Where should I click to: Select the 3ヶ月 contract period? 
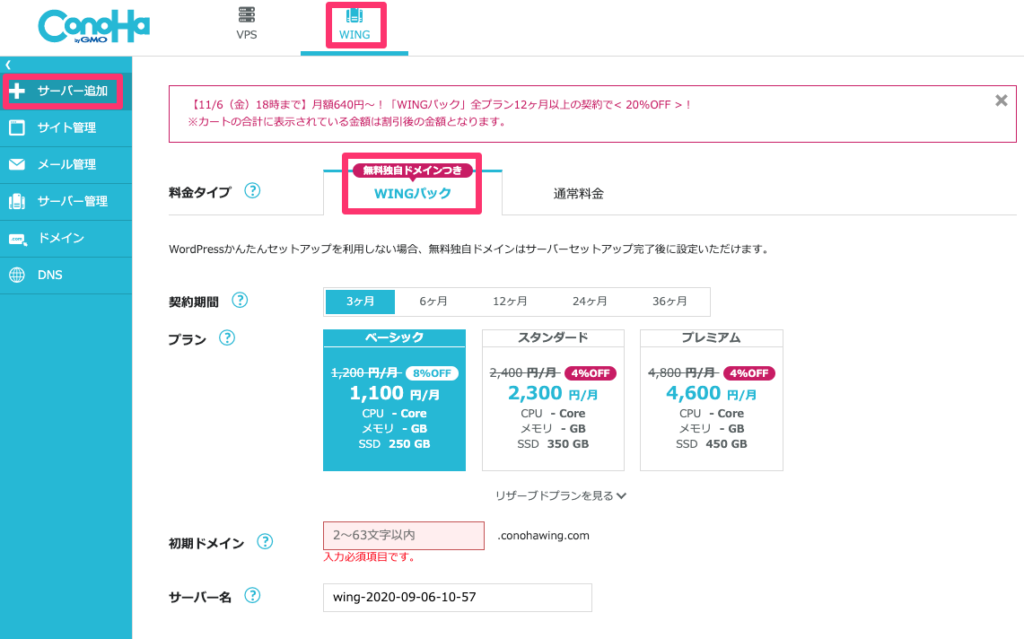[360, 301]
